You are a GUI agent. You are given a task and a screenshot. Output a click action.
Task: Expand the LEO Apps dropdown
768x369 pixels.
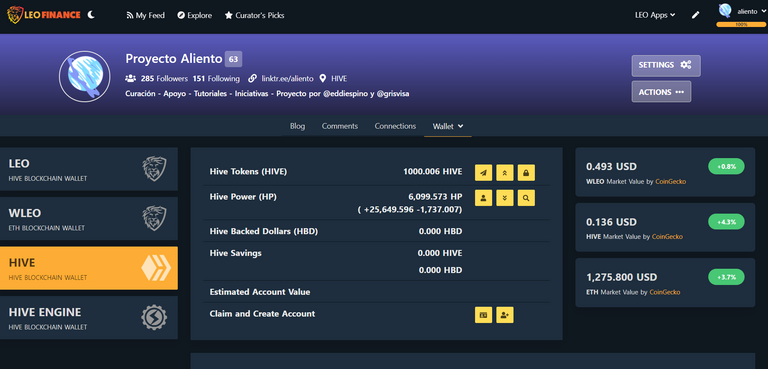[655, 15]
